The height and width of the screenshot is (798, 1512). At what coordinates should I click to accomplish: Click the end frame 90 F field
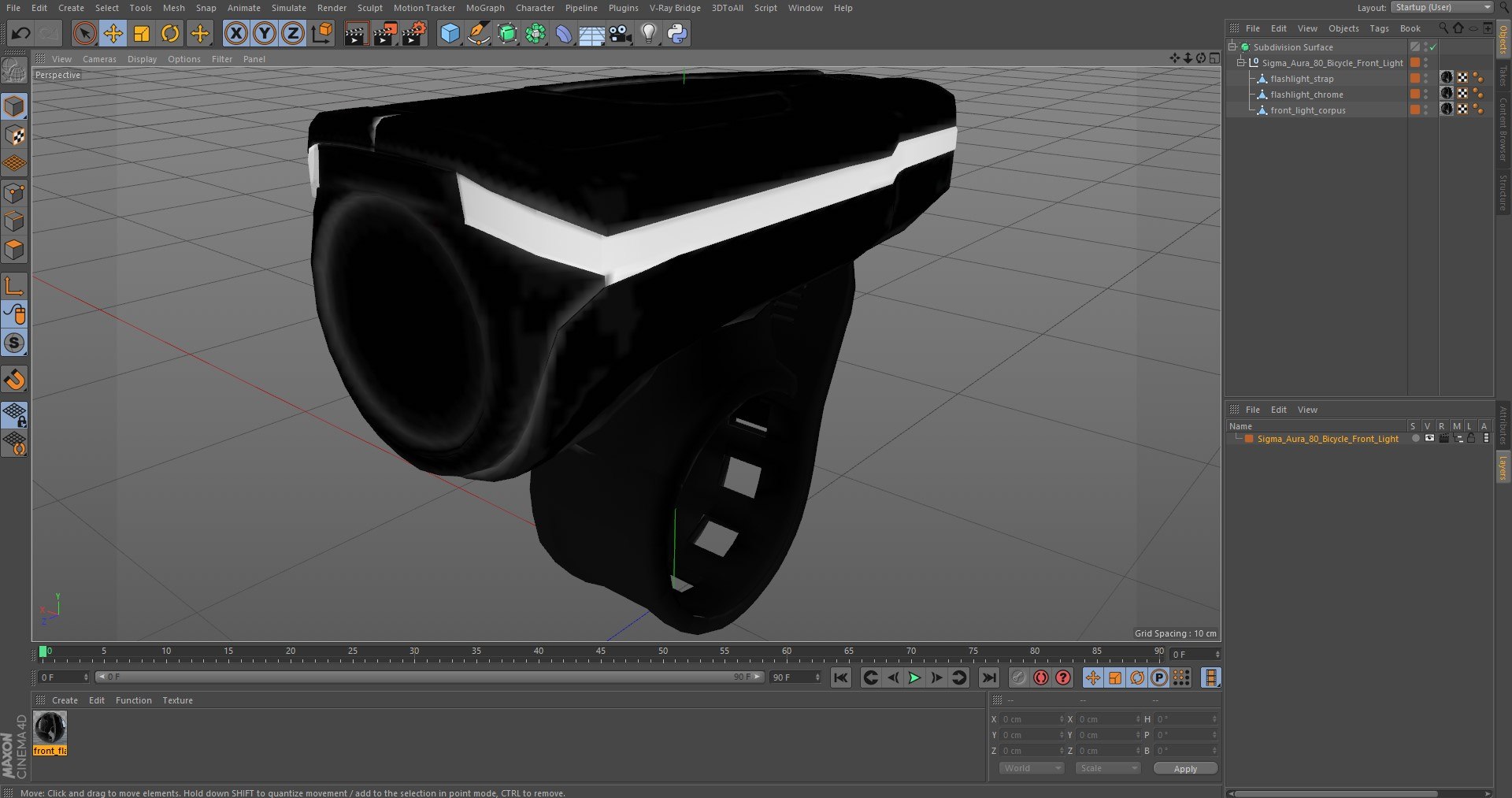795,677
